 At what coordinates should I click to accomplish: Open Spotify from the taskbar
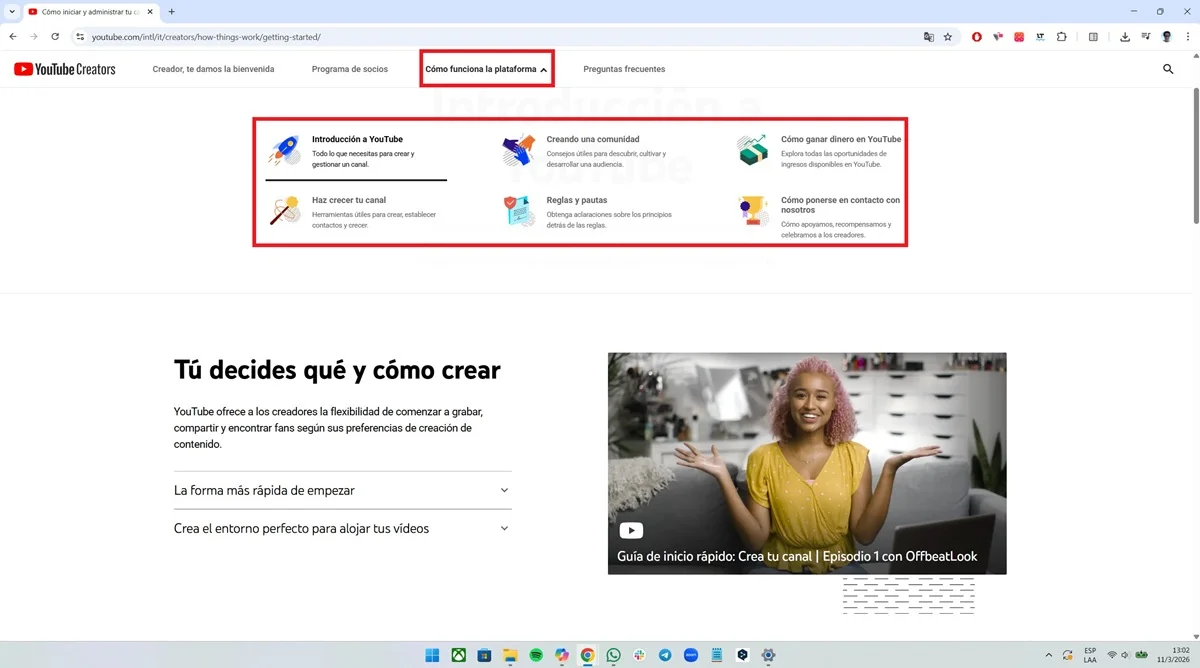(x=535, y=655)
